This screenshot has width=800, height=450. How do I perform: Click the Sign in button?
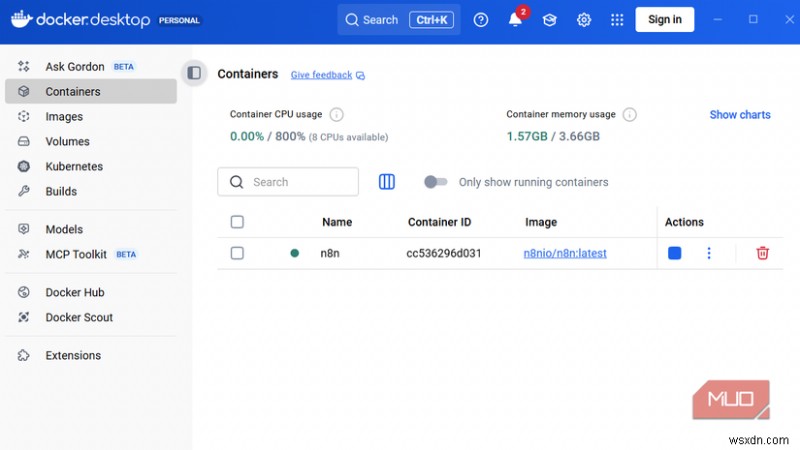click(x=664, y=19)
